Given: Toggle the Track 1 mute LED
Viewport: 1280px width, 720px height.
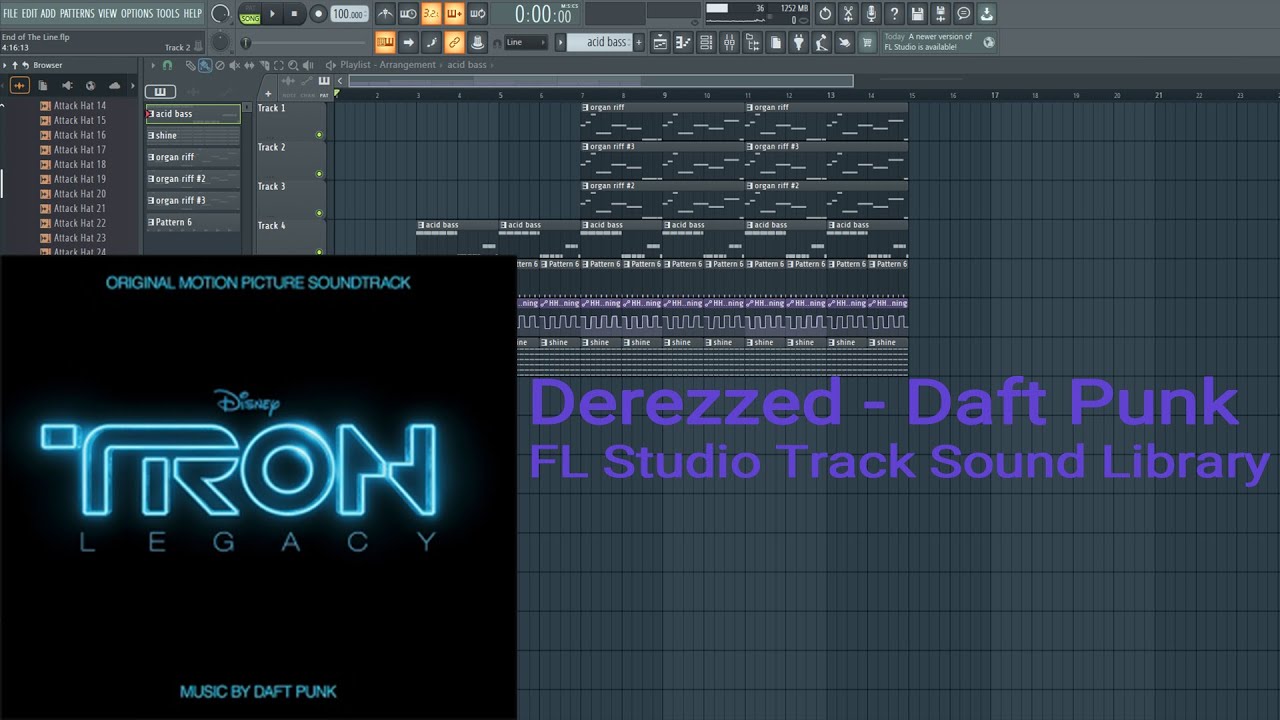Looking at the screenshot, I should (x=319, y=134).
